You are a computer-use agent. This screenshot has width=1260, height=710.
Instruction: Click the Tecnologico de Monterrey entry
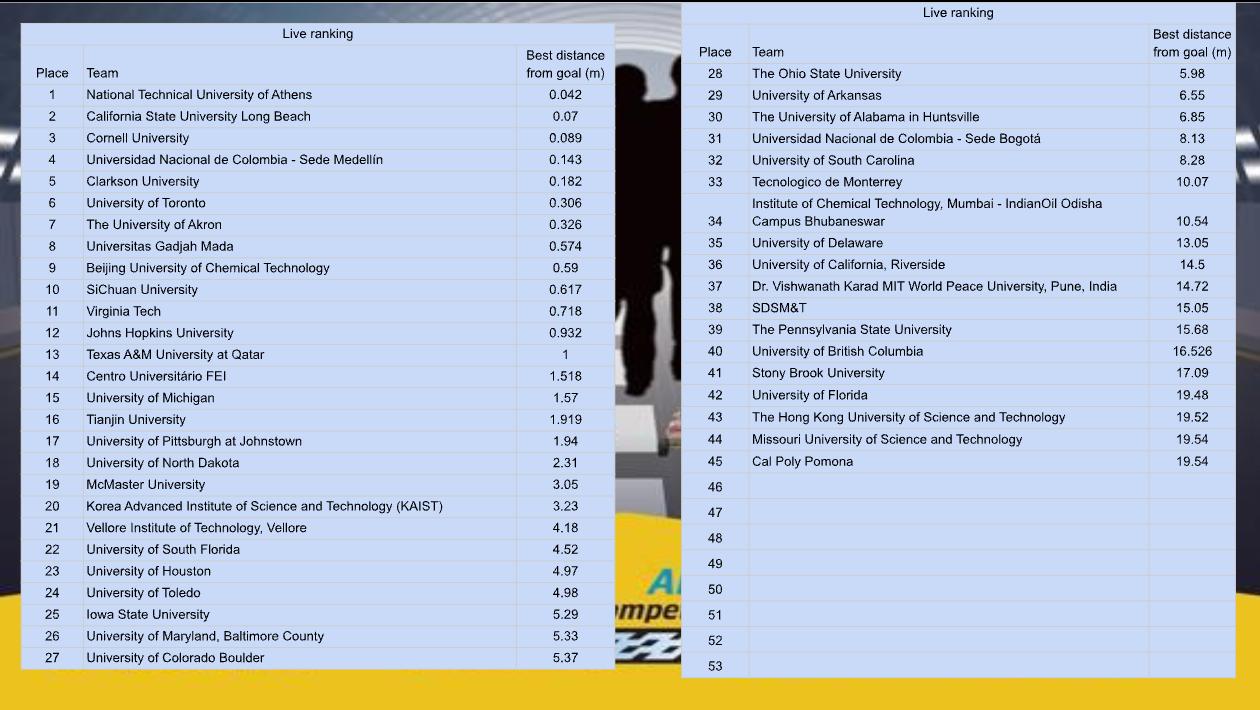point(827,182)
